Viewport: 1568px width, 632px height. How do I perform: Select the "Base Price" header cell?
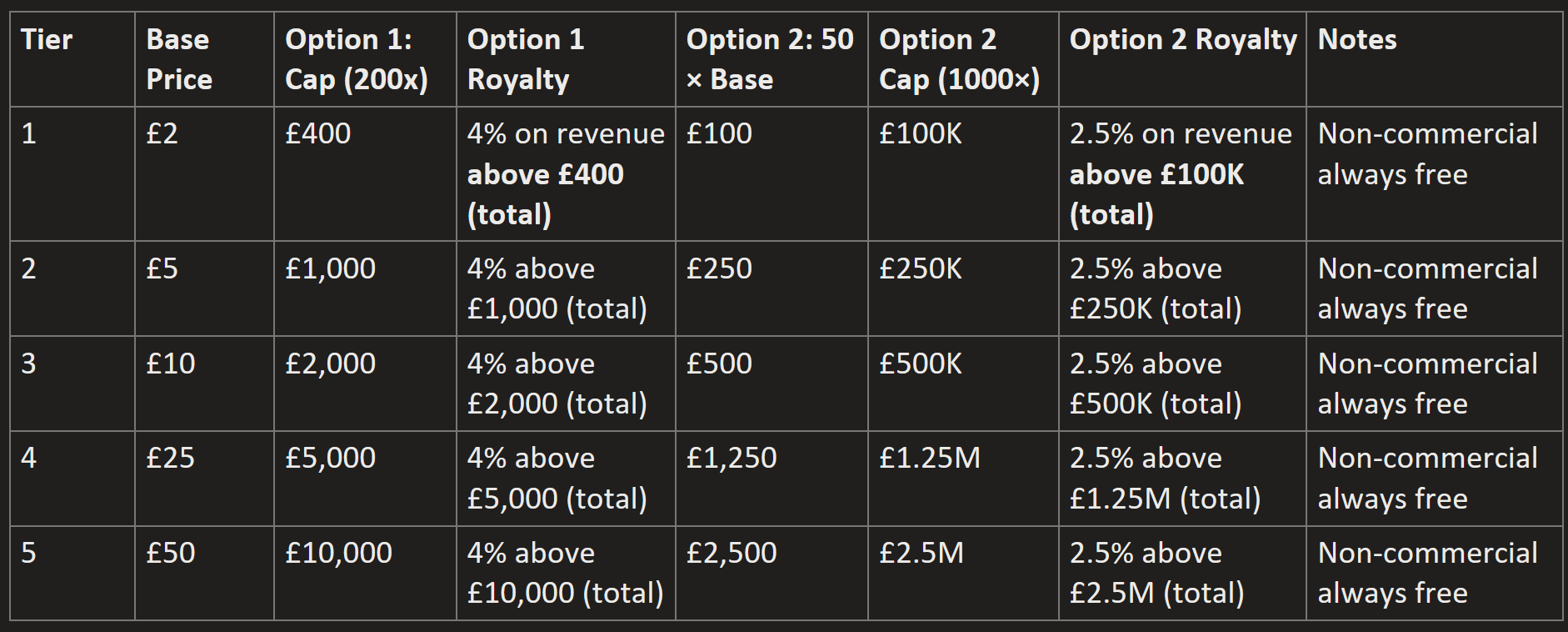click(179, 59)
